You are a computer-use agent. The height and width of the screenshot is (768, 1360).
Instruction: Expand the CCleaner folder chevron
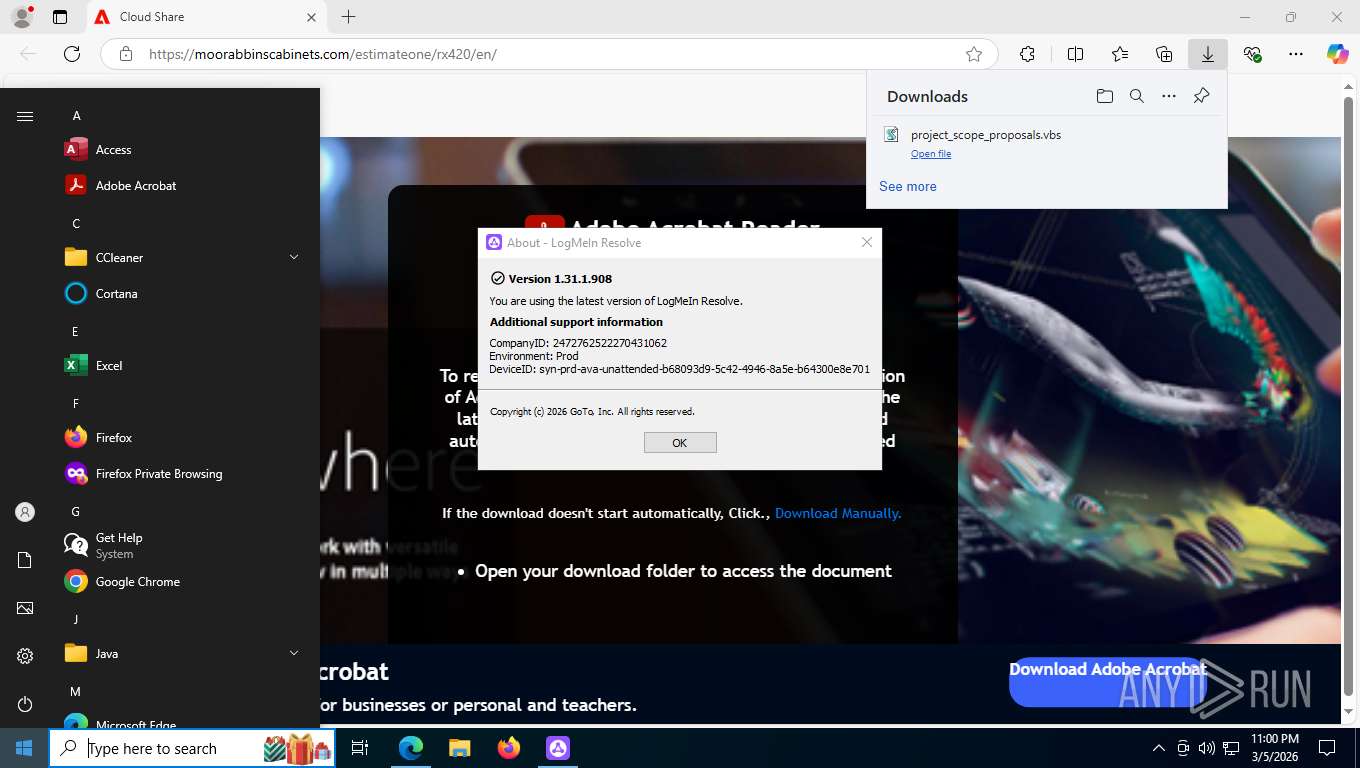294,258
